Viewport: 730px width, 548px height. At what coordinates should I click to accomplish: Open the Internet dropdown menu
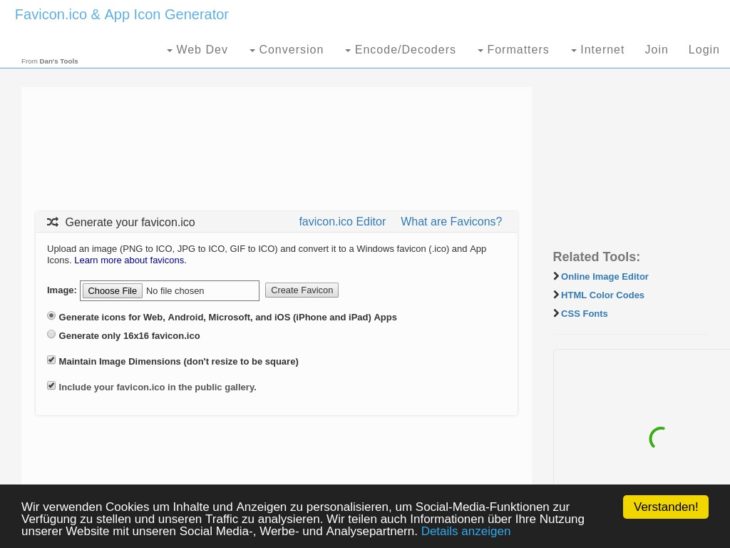coord(597,50)
